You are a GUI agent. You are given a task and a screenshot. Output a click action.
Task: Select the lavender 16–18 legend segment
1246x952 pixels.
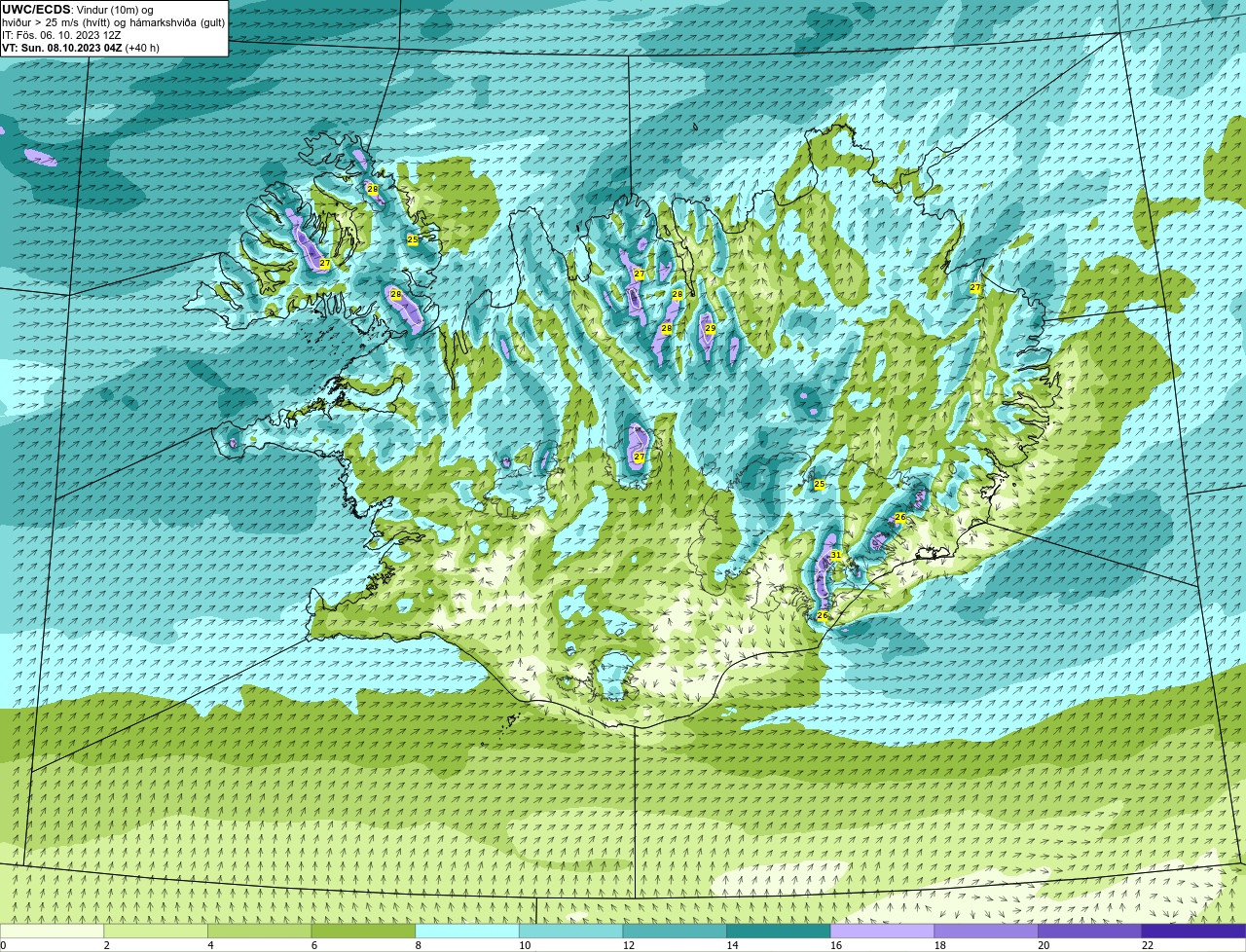(x=882, y=931)
